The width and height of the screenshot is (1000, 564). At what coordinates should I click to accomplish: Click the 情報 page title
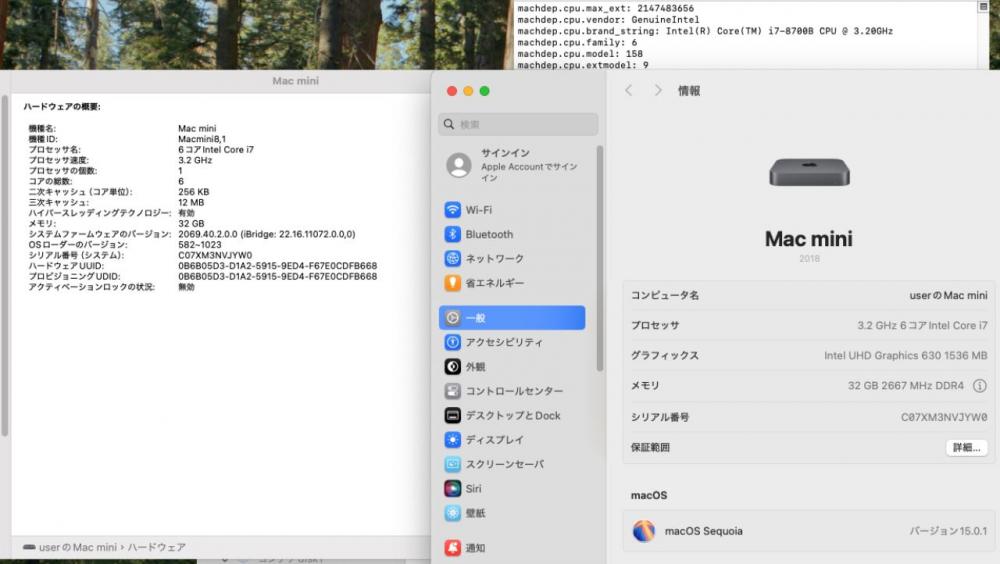tap(689, 91)
